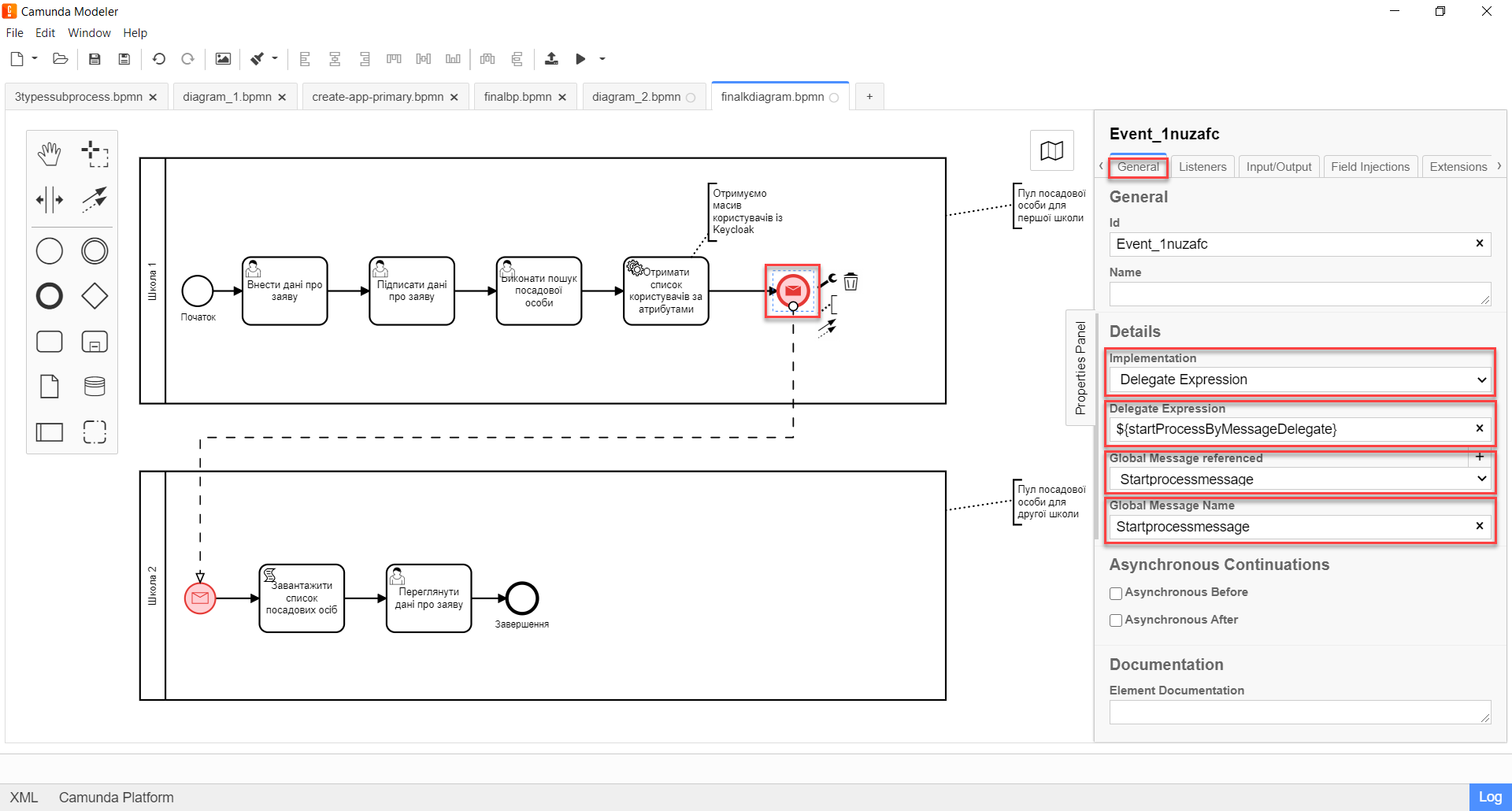This screenshot has height=811, width=1512.
Task: Click the save diagram toolbar icon
Action: (x=94, y=59)
